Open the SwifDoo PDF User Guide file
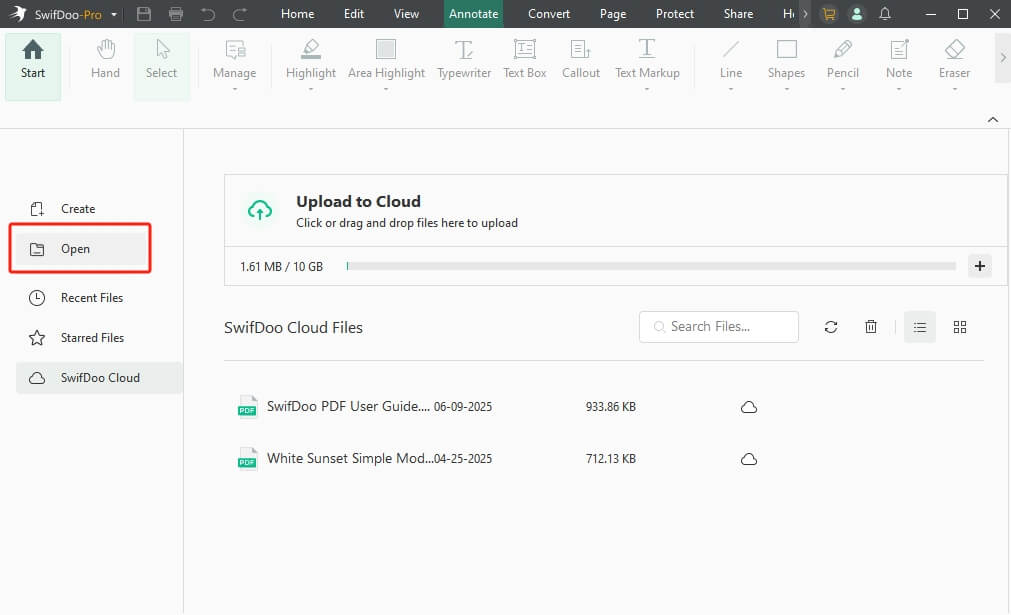 click(x=348, y=407)
